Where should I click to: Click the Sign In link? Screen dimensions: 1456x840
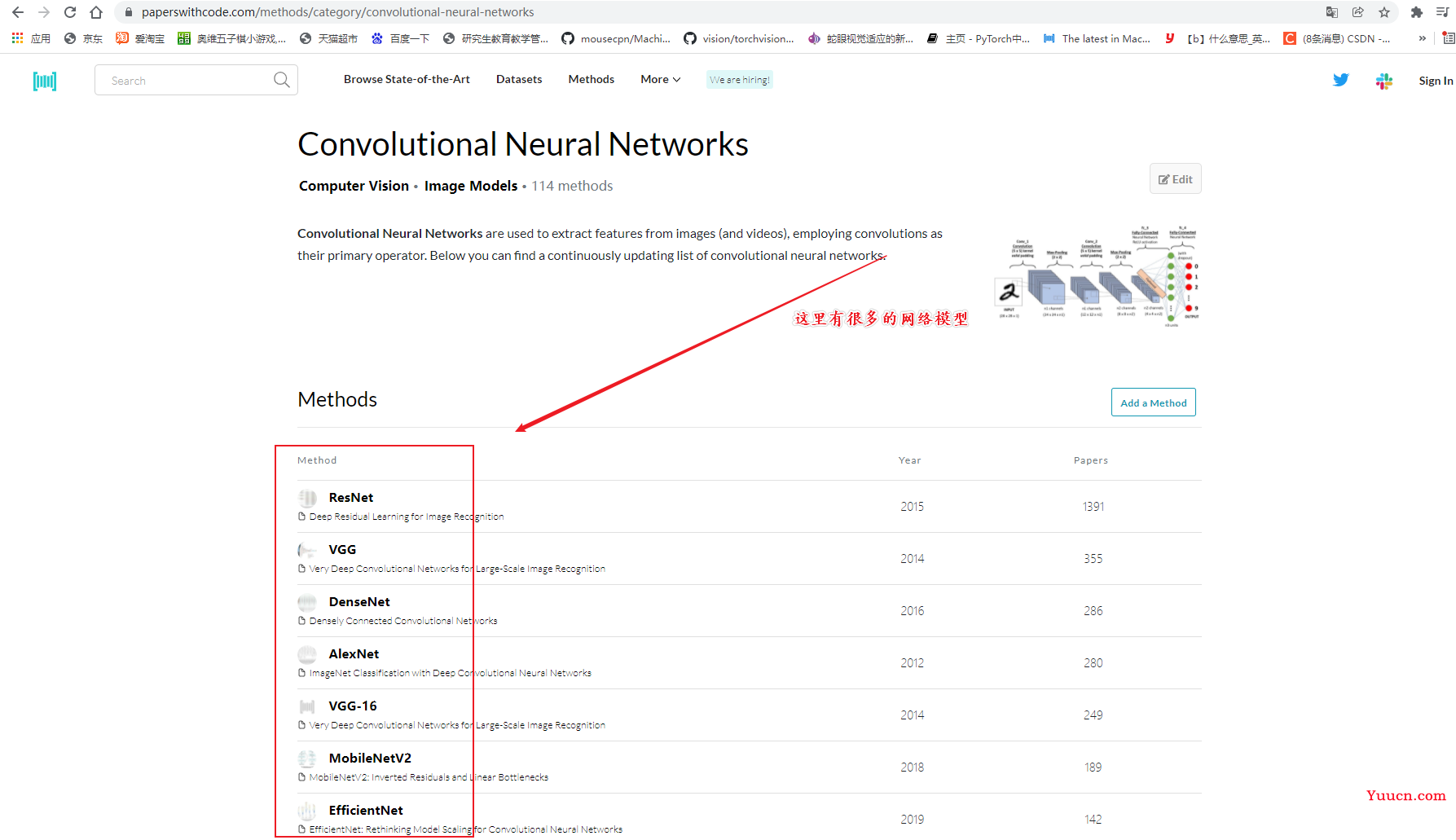1436,81
